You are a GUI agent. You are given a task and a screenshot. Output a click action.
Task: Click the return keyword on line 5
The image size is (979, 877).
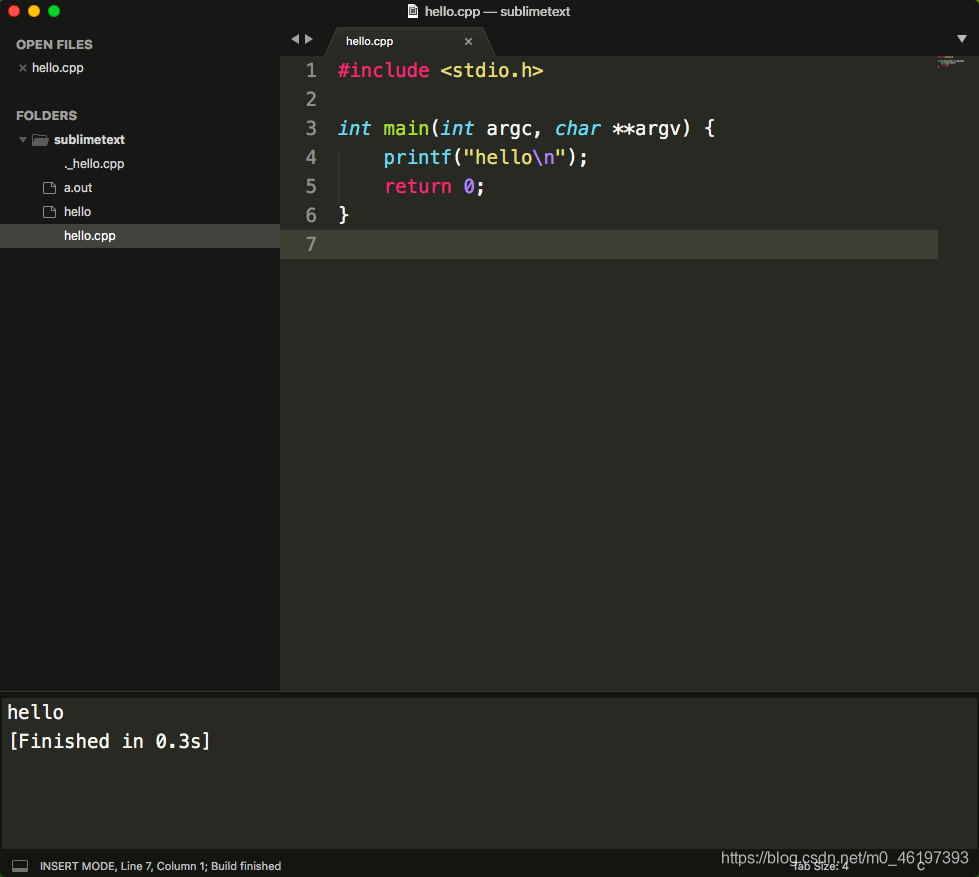(x=418, y=187)
